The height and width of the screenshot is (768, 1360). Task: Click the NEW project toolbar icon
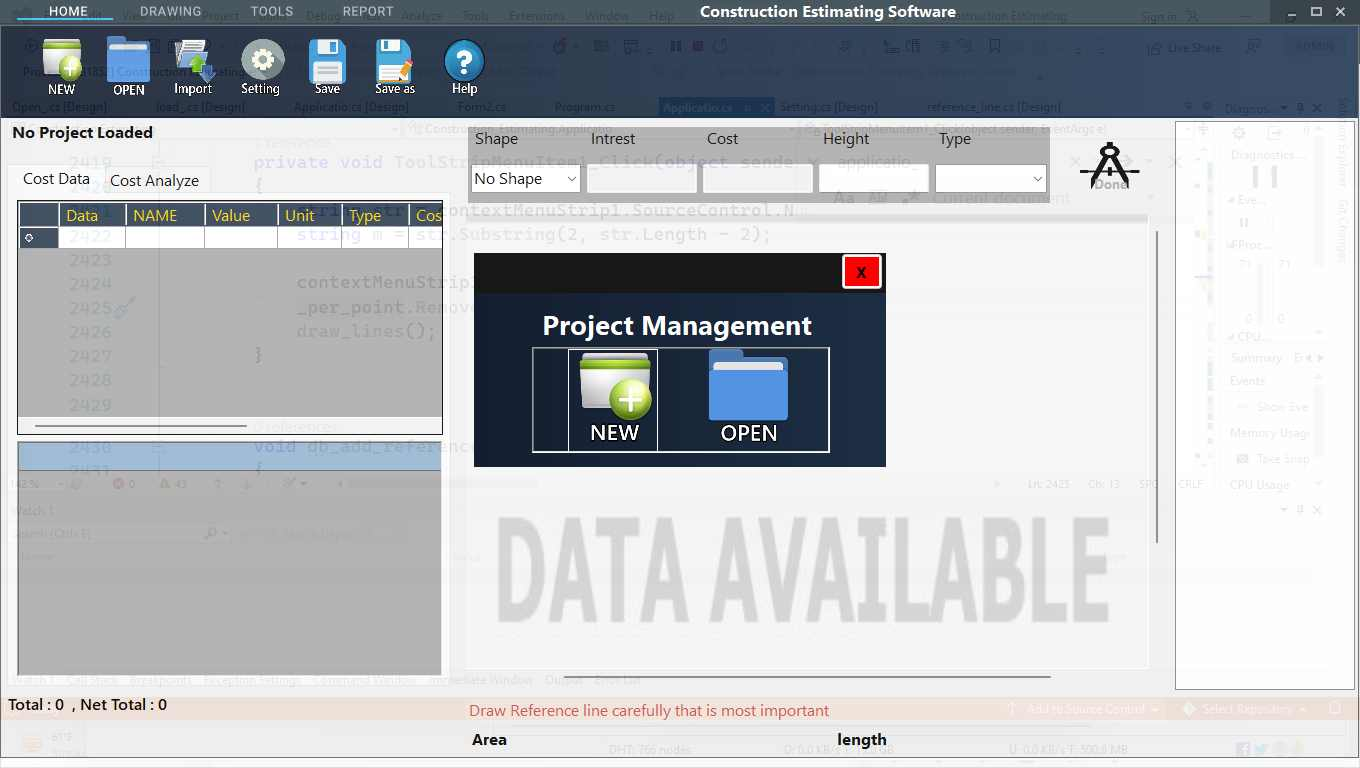pyautogui.click(x=62, y=67)
